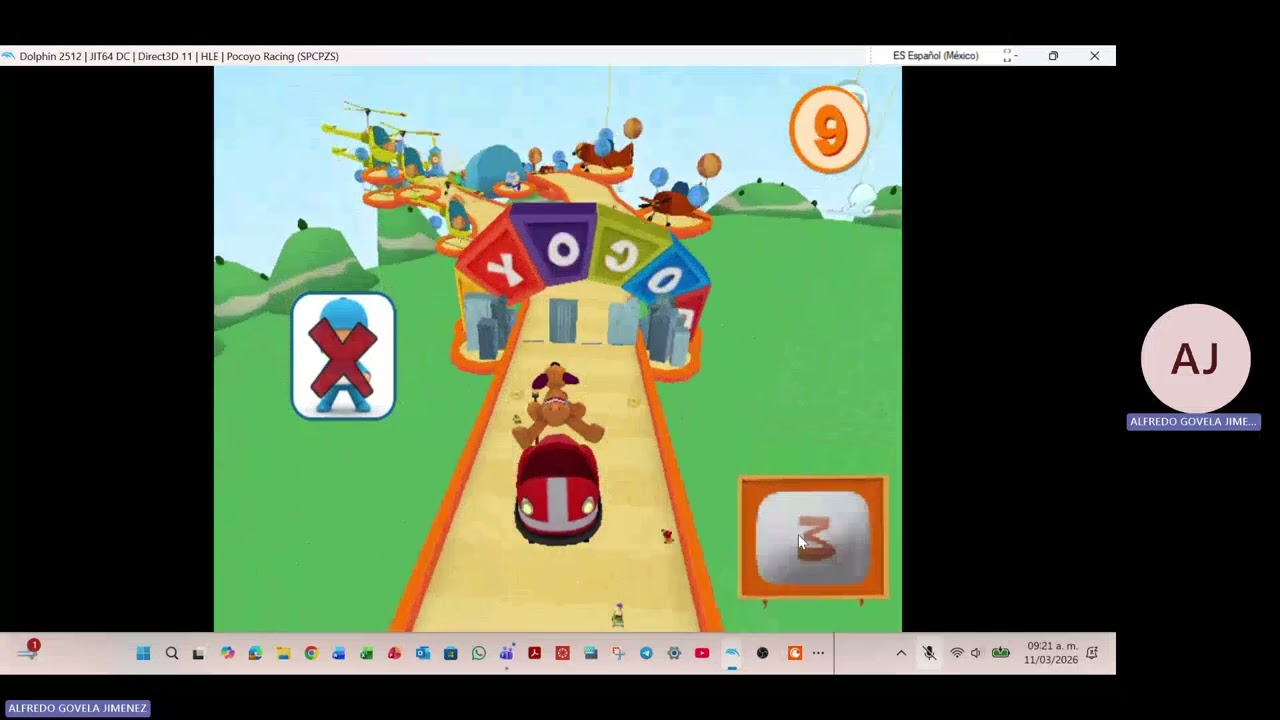Open the orange Crunchyroll taskbar icon
The image size is (1280, 720).
tap(795, 653)
